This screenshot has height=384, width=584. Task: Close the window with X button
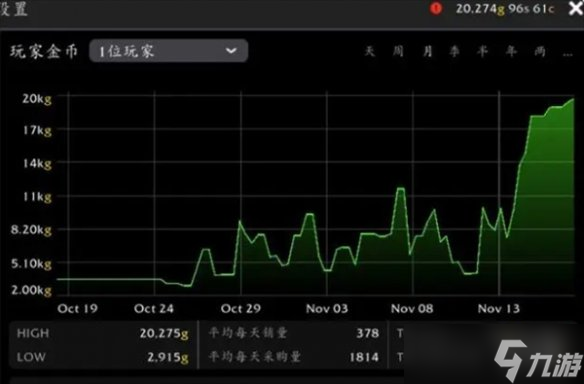tap(576, 8)
